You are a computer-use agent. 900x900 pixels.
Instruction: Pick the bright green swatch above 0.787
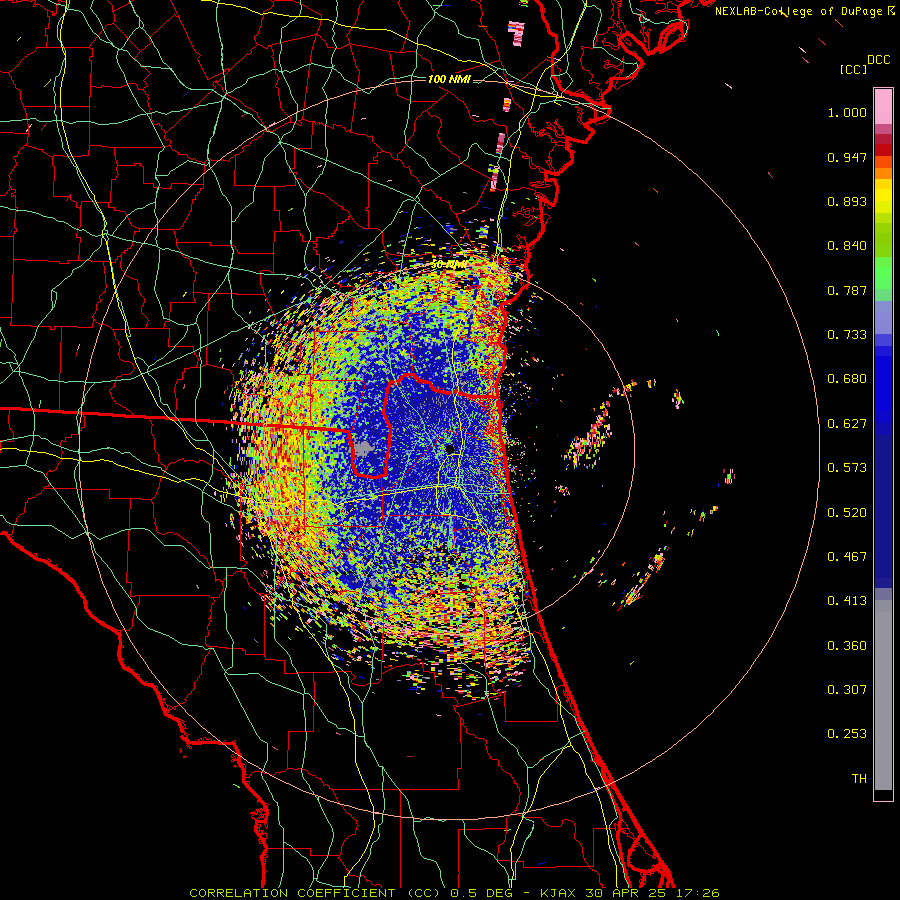click(x=883, y=273)
